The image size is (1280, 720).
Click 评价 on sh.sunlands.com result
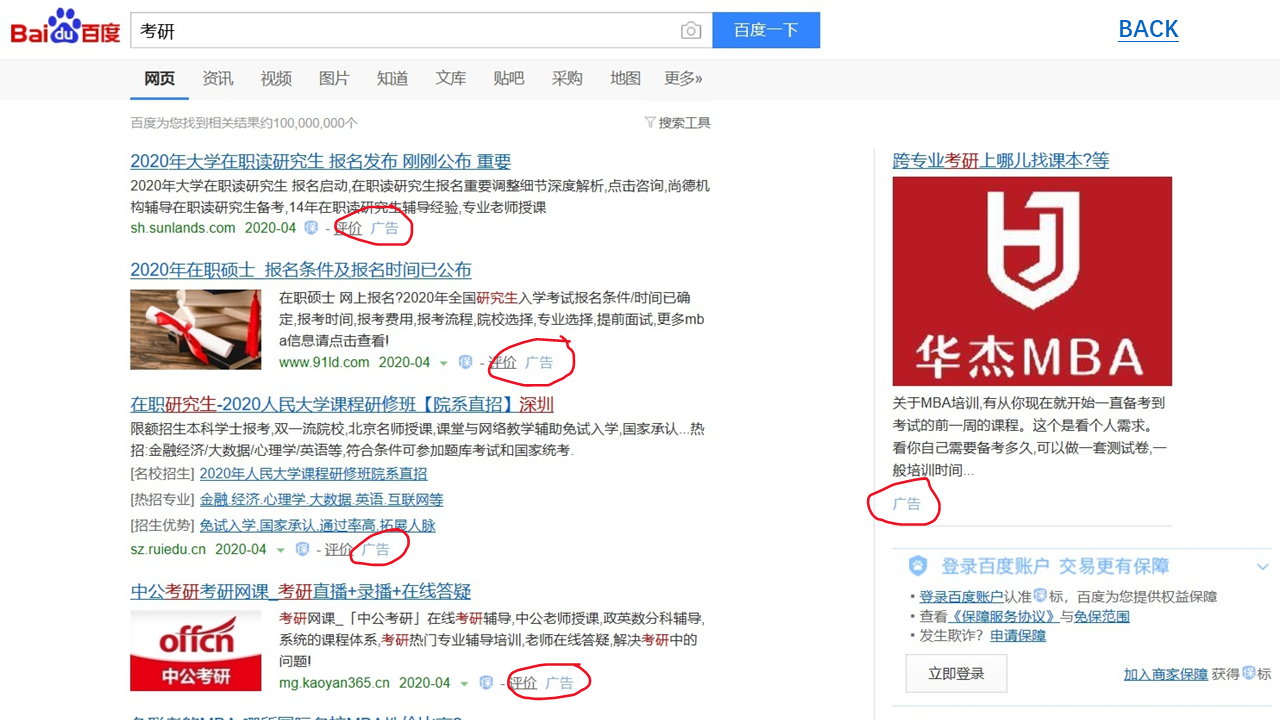tap(348, 228)
